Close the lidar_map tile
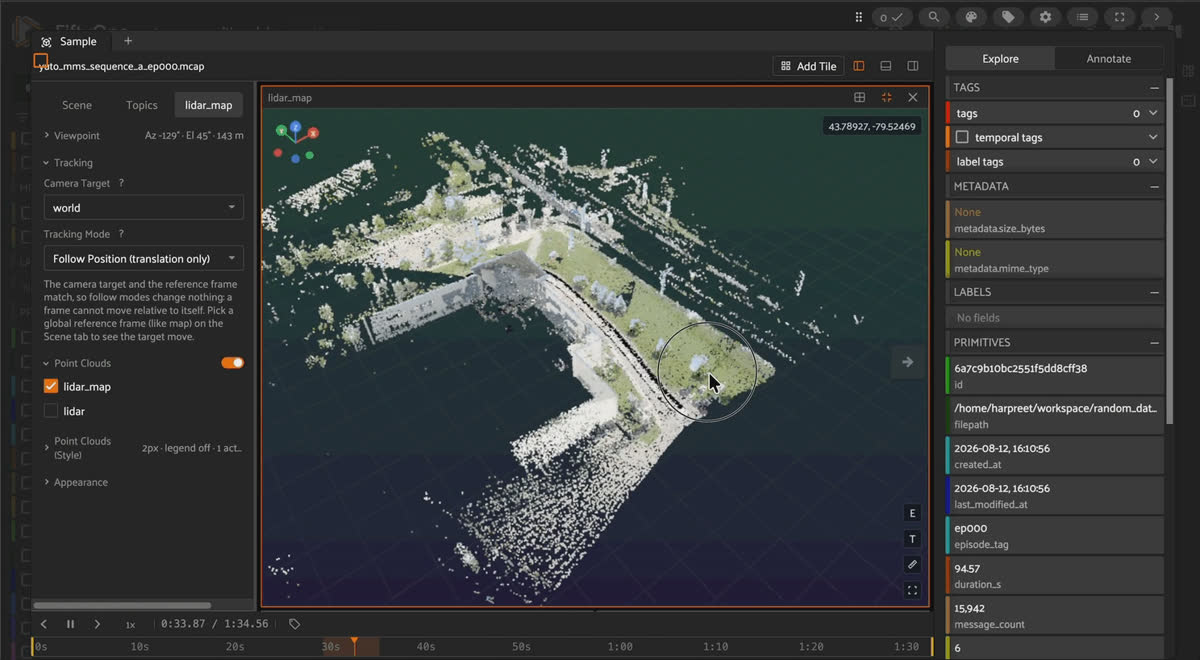 [x=913, y=97]
